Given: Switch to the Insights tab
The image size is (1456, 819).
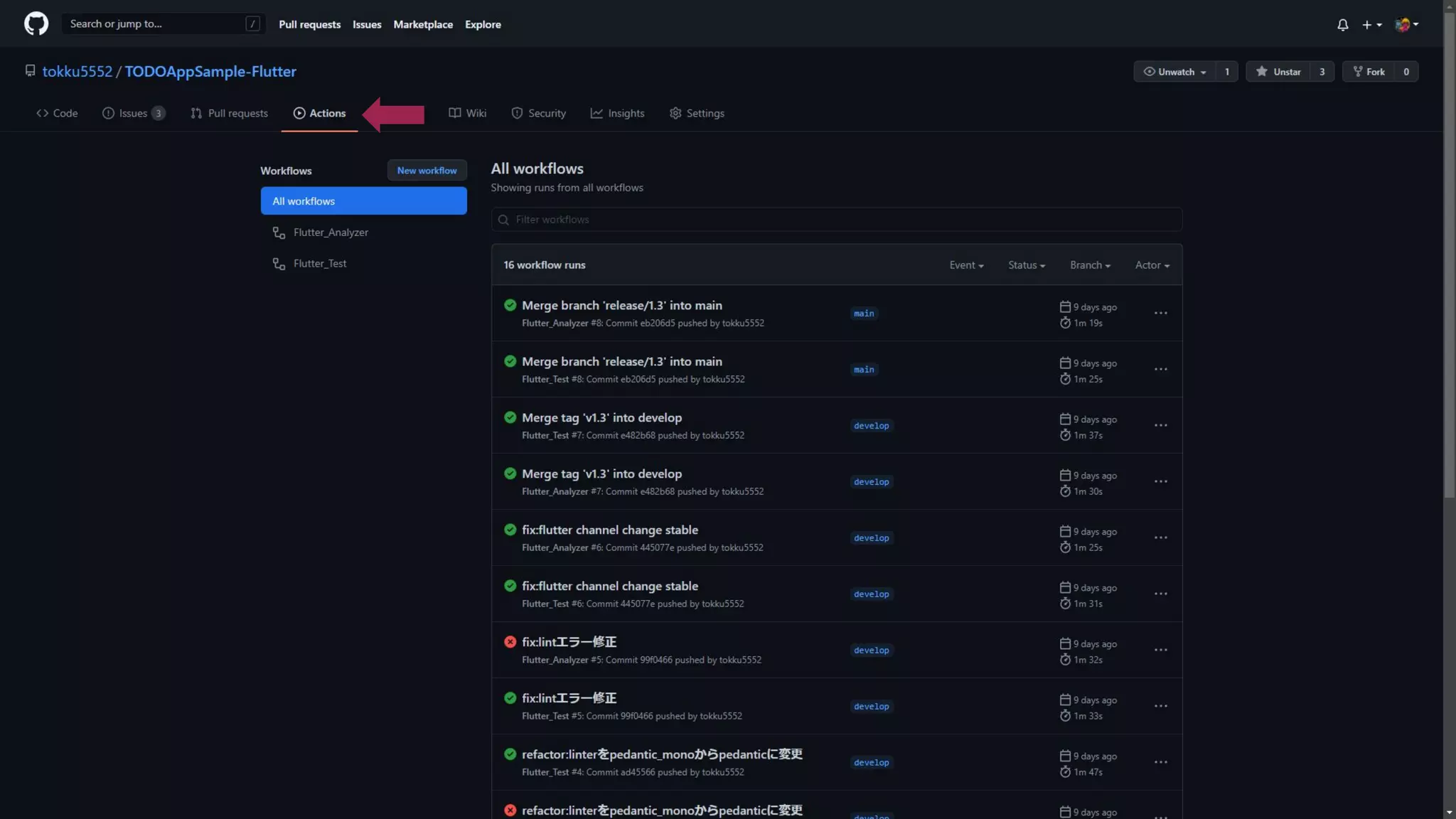Looking at the screenshot, I should [617, 113].
